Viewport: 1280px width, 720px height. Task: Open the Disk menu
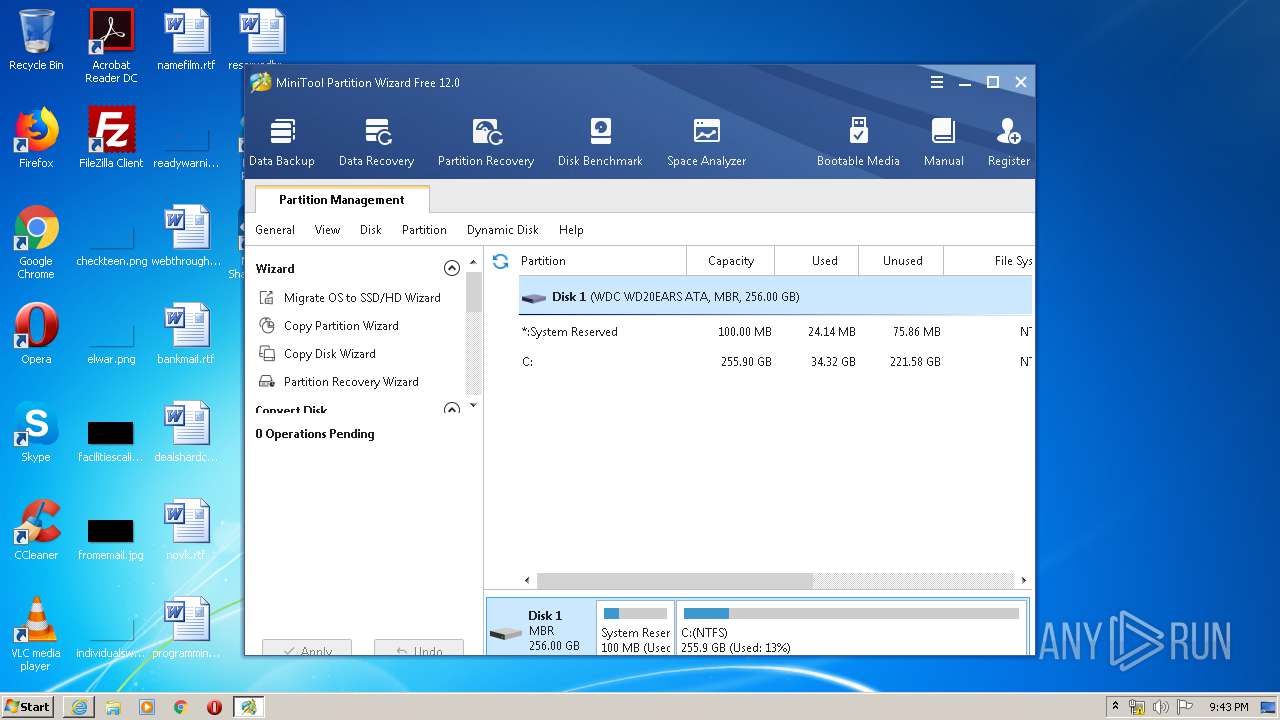(371, 230)
